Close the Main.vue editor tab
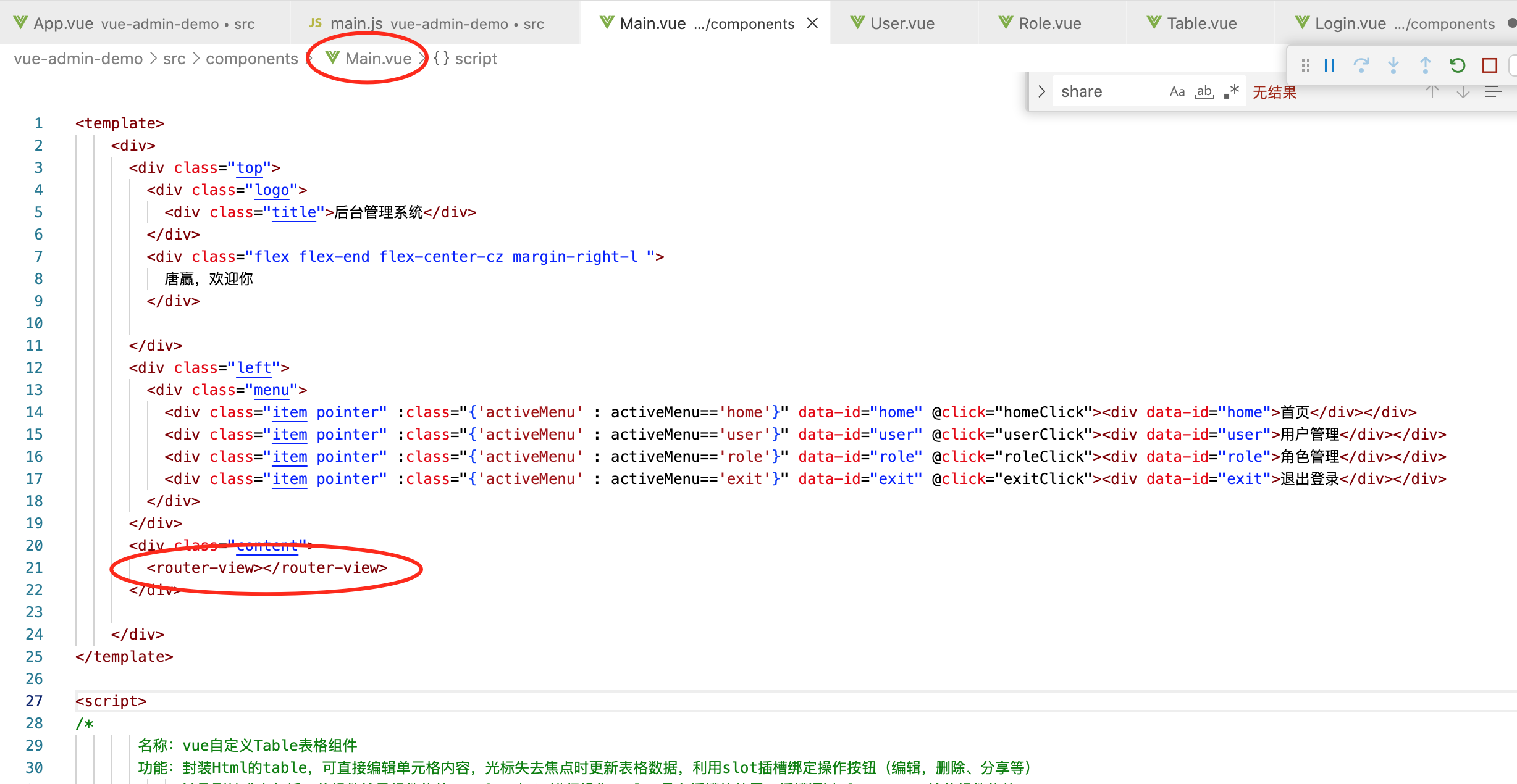 (x=812, y=23)
